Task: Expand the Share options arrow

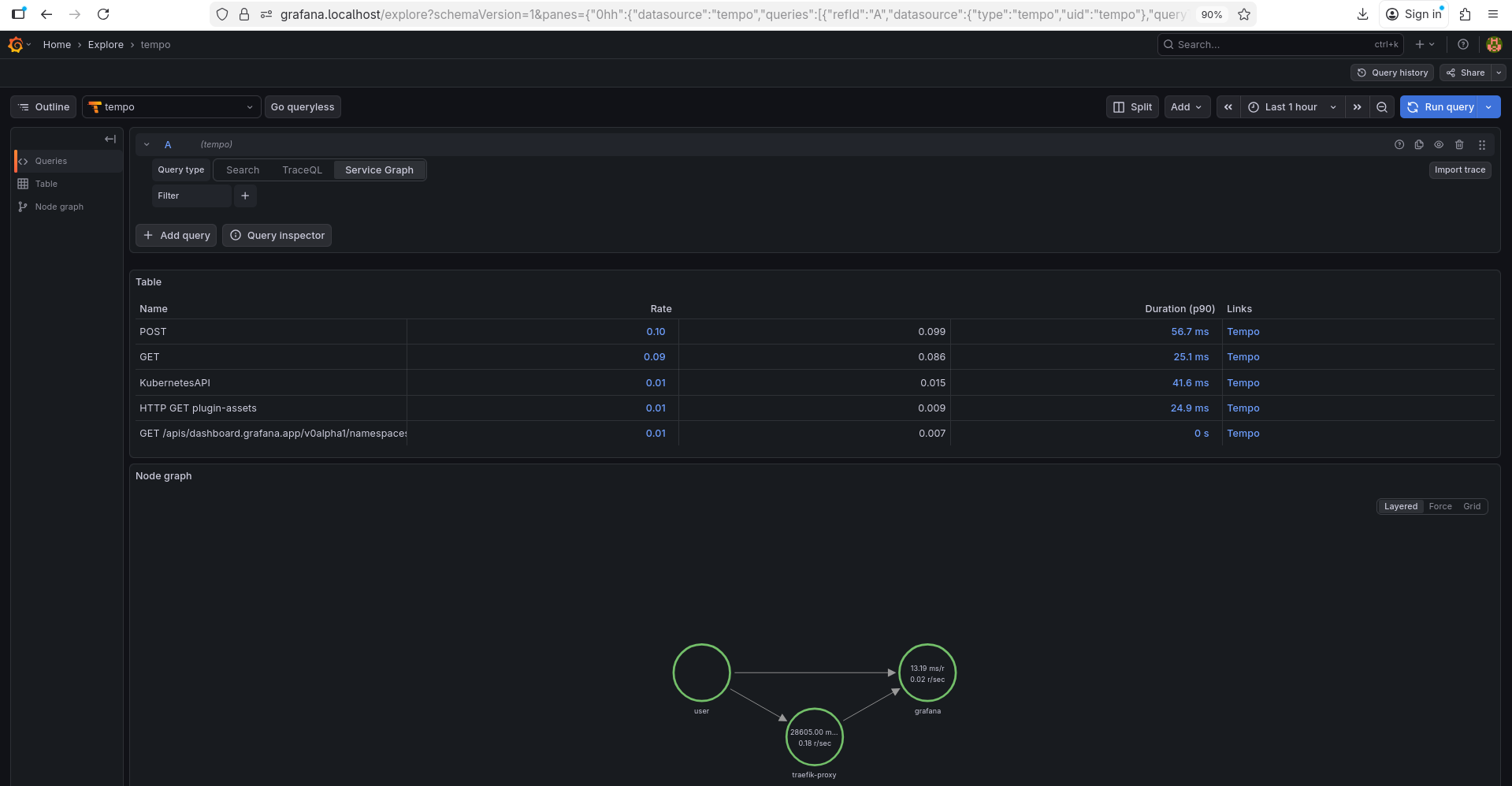Action: click(x=1499, y=73)
